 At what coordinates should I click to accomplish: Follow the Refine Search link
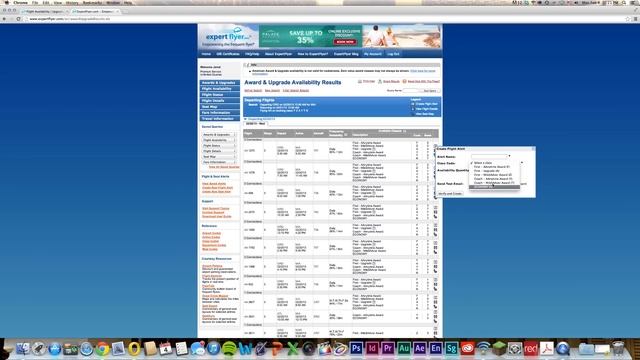pyautogui.click(x=253, y=91)
